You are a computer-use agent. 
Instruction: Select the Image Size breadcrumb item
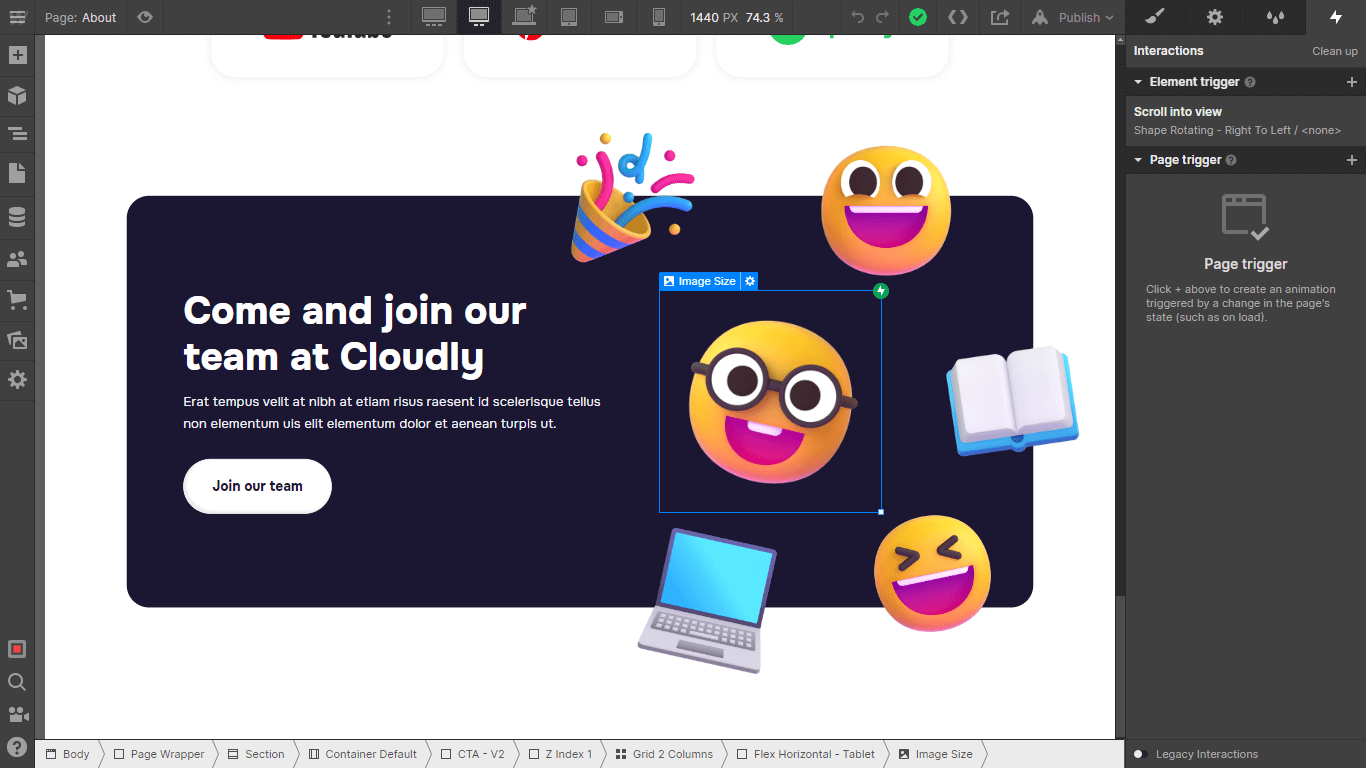(936, 754)
